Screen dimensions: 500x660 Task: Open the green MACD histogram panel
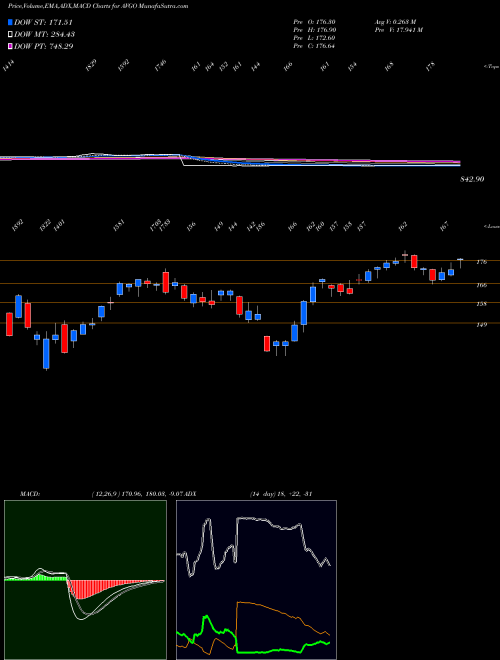tap(85, 580)
